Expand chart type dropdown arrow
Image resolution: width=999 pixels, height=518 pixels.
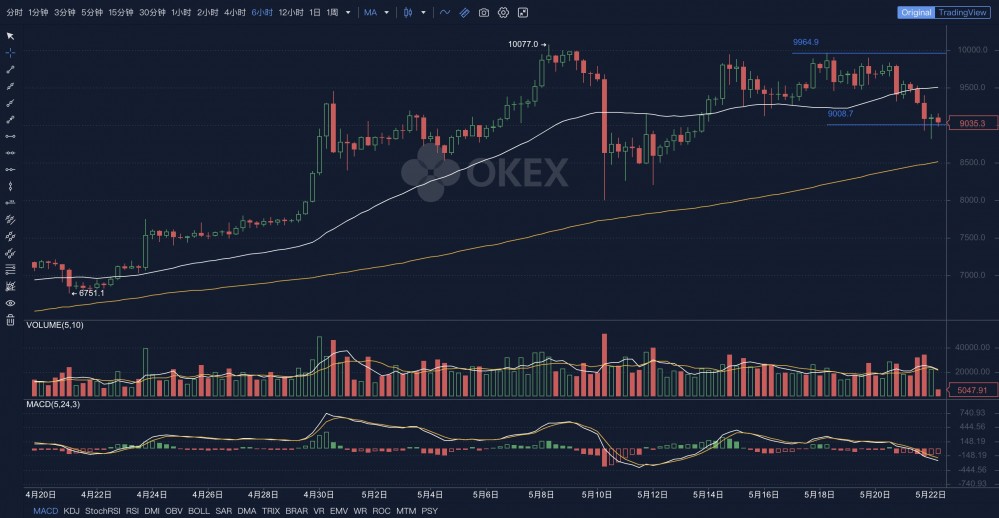click(x=423, y=13)
